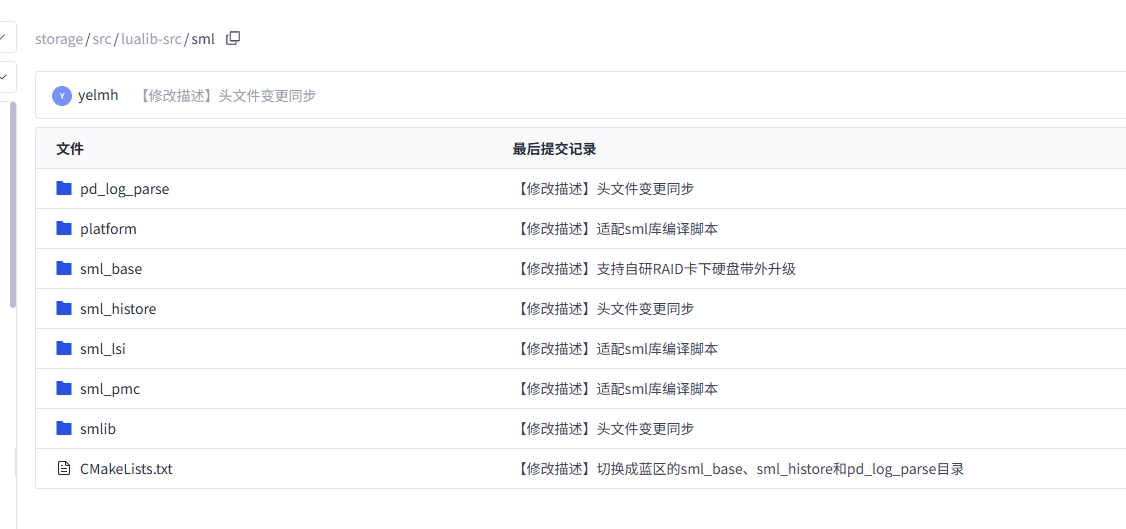Click the platform folder icon
This screenshot has height=529, width=1126.
64,228
